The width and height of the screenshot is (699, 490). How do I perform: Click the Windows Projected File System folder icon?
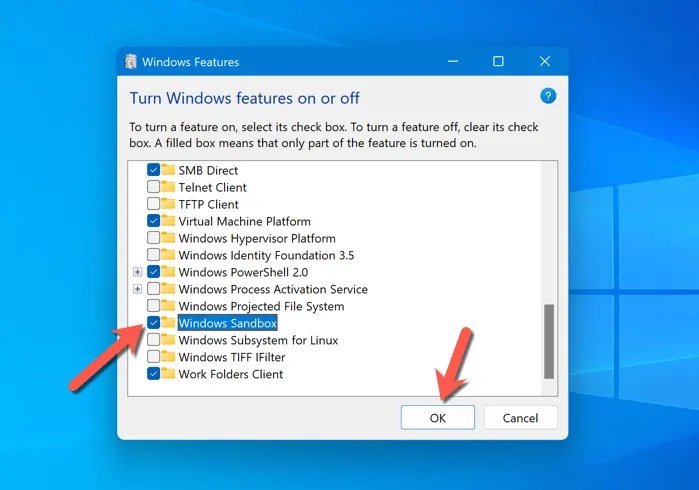click(x=168, y=305)
